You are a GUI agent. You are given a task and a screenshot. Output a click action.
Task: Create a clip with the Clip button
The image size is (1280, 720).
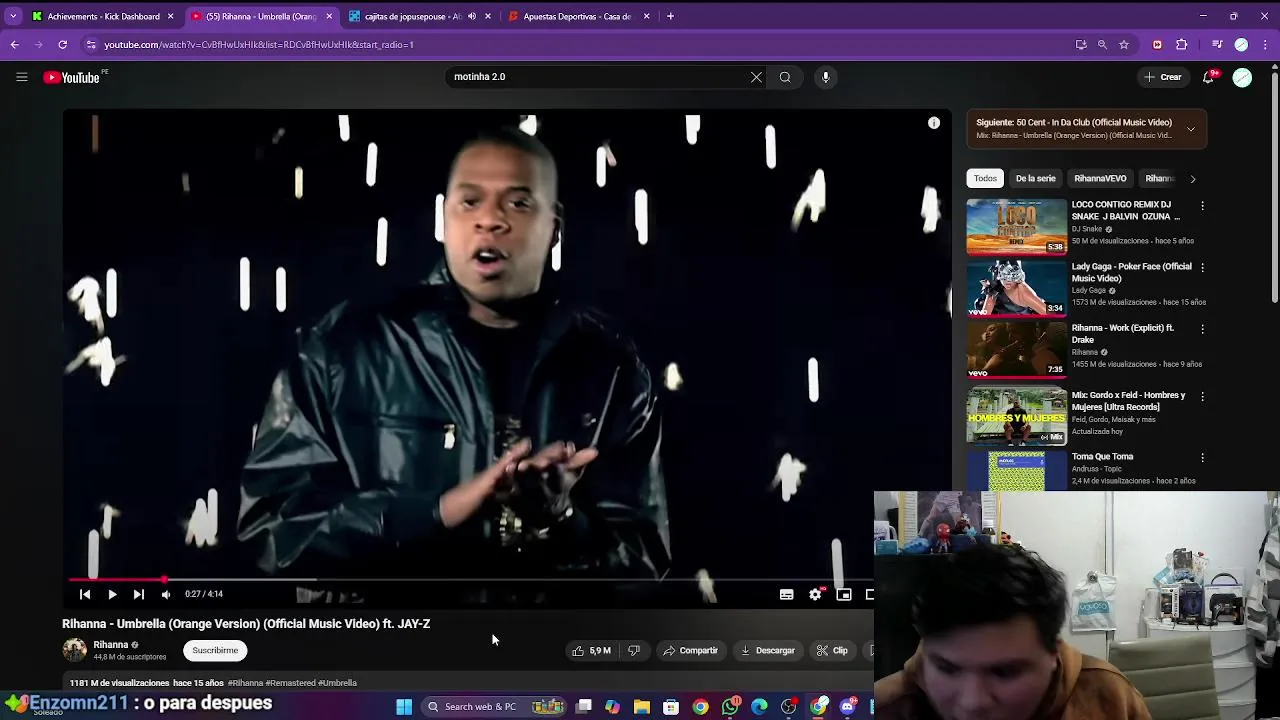click(x=832, y=650)
